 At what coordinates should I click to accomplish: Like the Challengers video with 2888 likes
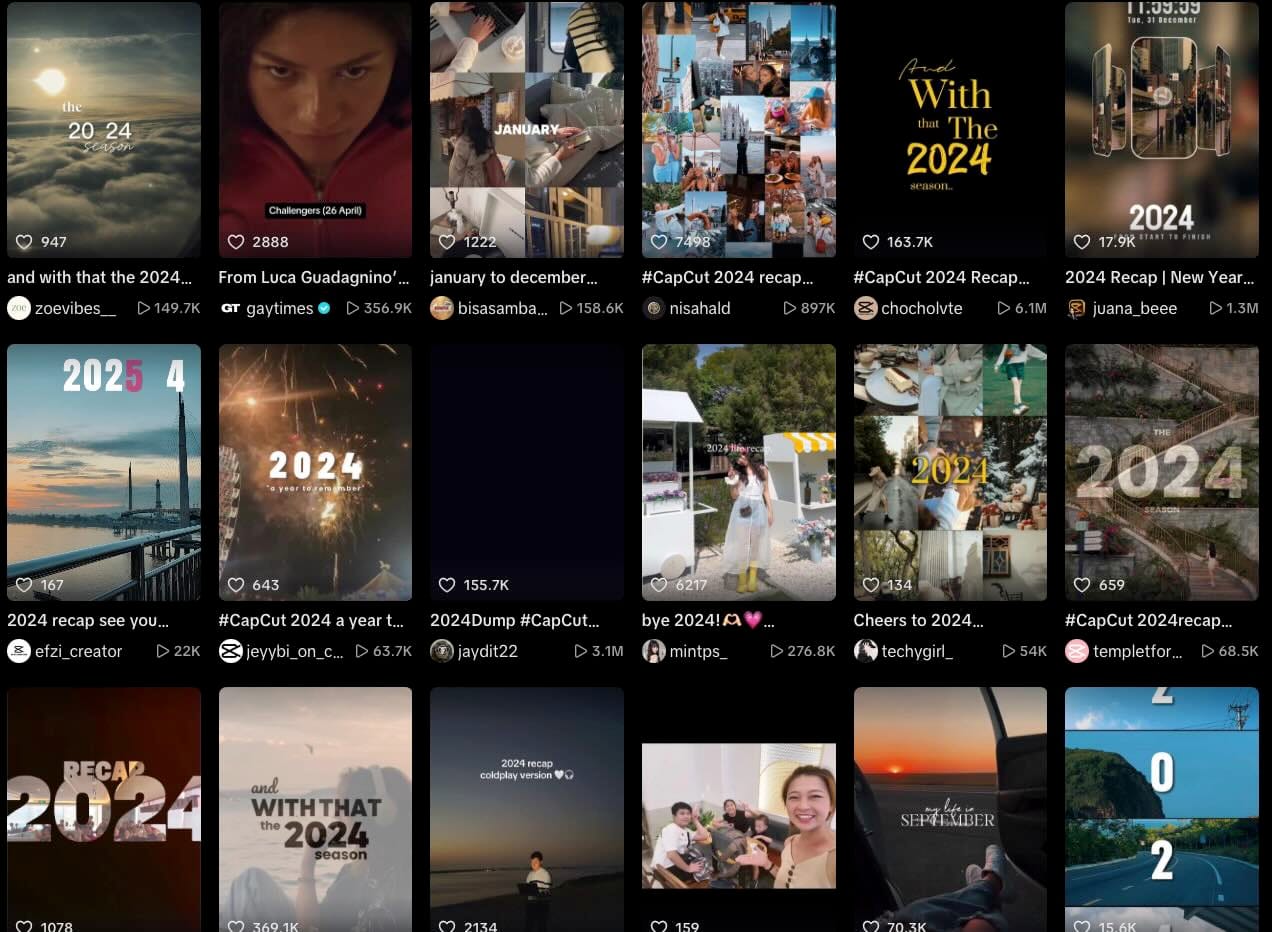pyautogui.click(x=236, y=242)
